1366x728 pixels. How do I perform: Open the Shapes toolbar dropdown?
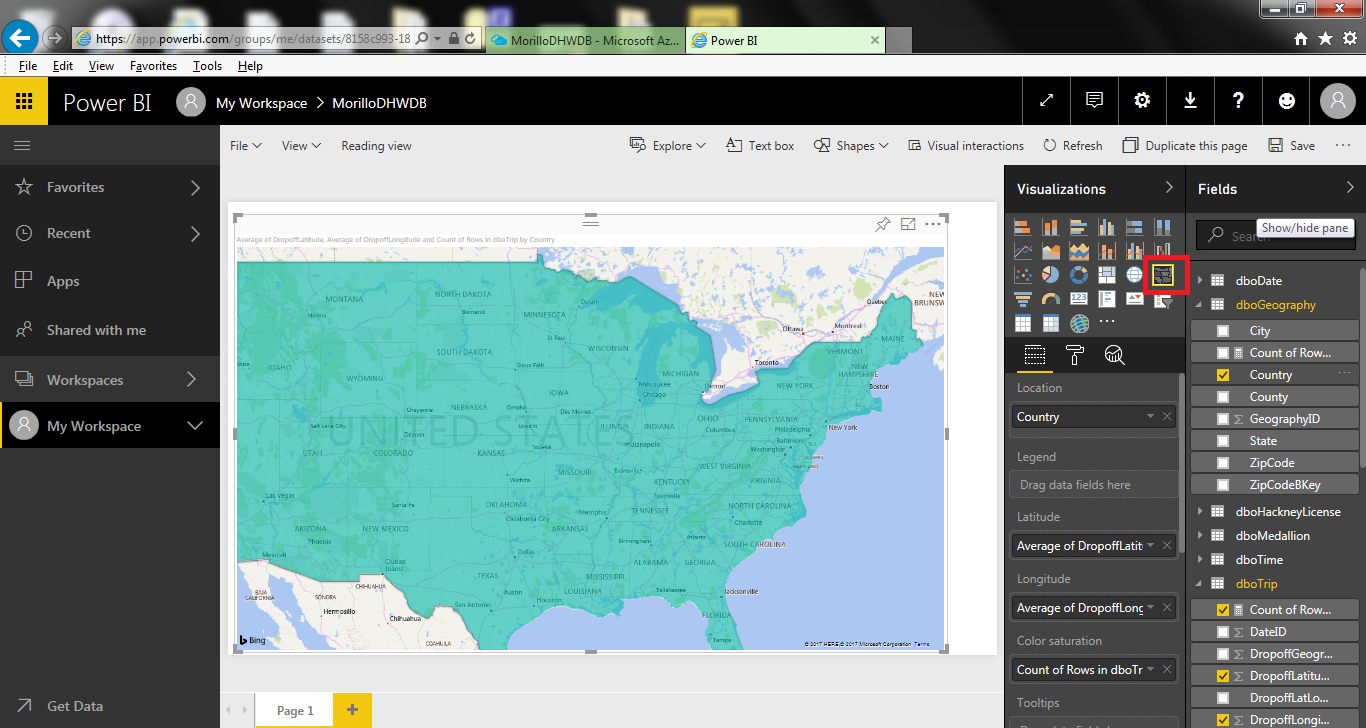(x=851, y=146)
